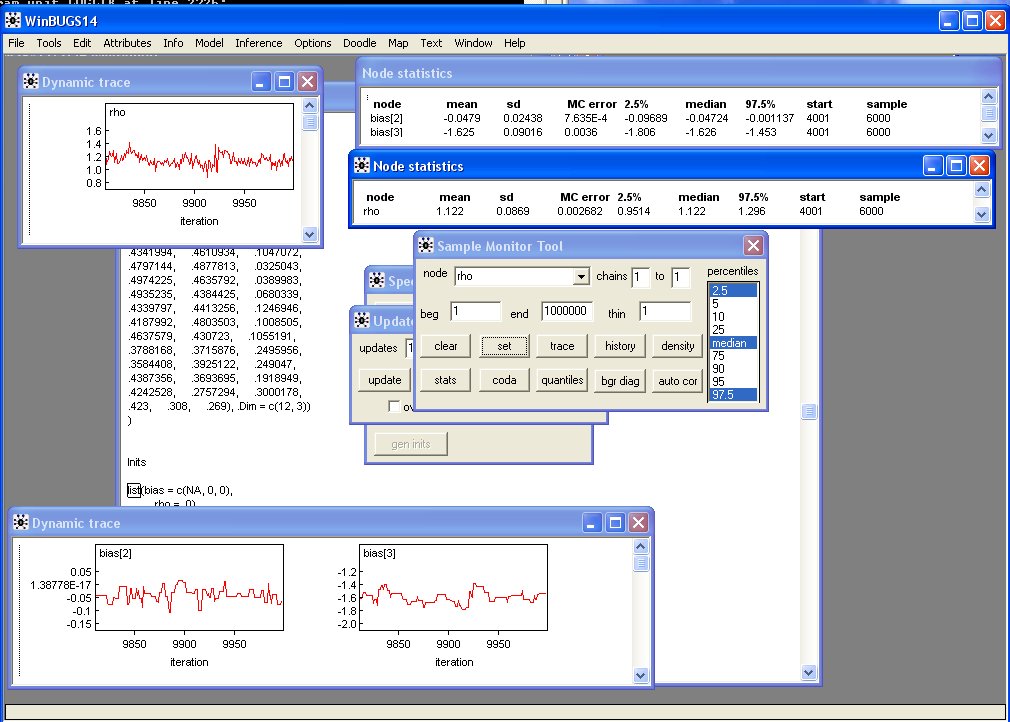Open the Inference menu
Viewport: 1010px width, 722px height.
(259, 43)
